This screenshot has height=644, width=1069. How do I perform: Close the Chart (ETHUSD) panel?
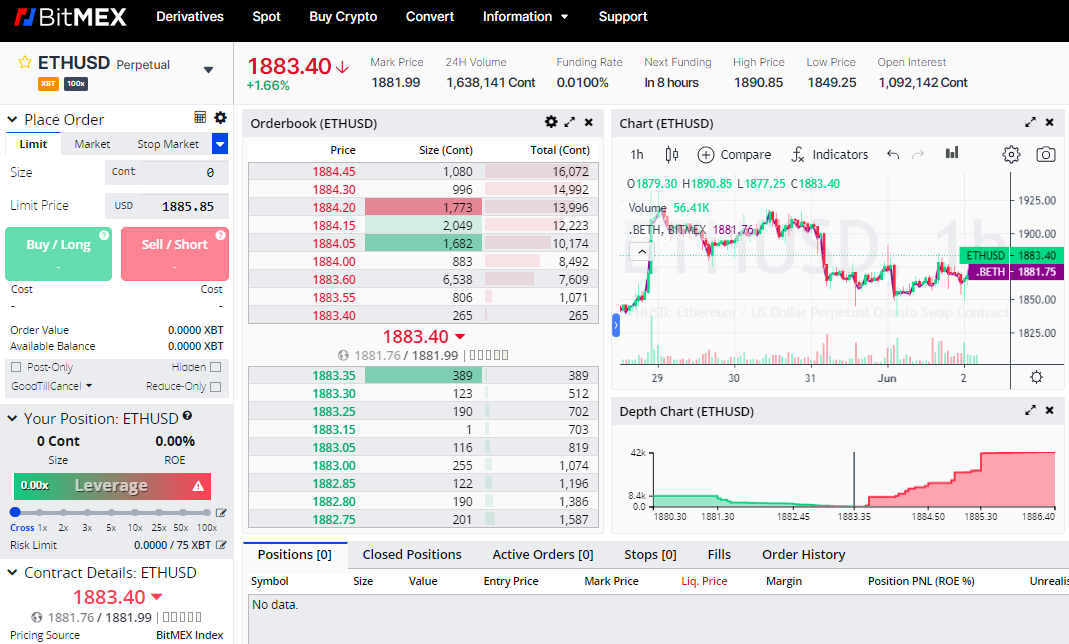[1050, 122]
